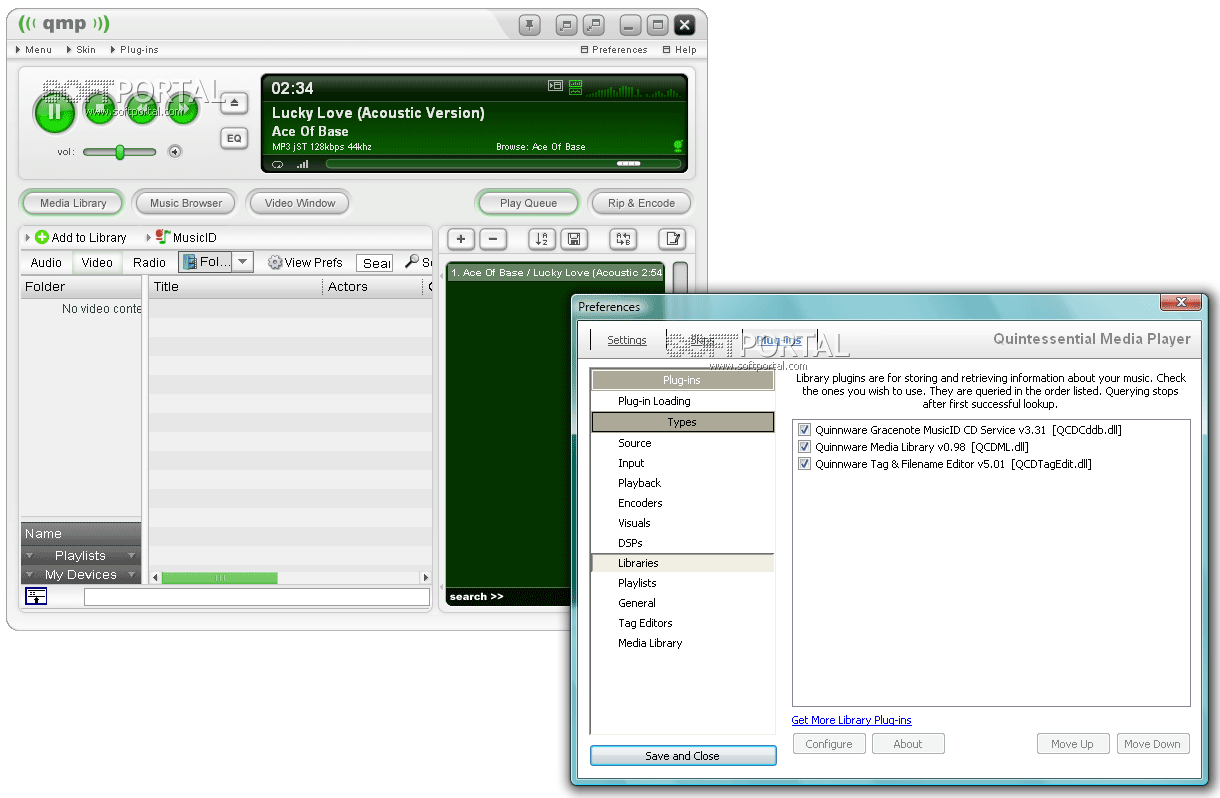Click the second window resize mode icon
This screenshot has width=1220, height=798.
tap(594, 25)
